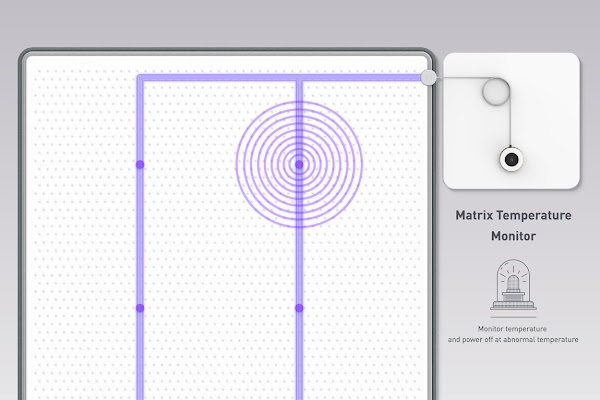Click the lower node on the left purple line

tap(140, 308)
